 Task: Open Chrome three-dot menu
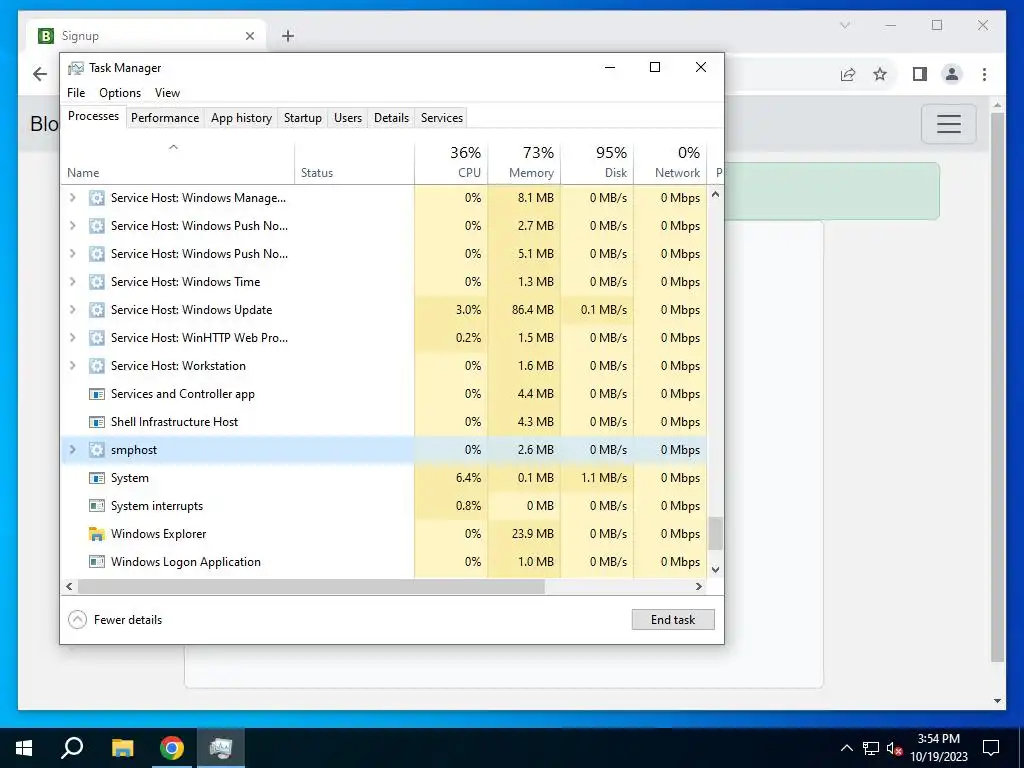pyautogui.click(x=984, y=74)
